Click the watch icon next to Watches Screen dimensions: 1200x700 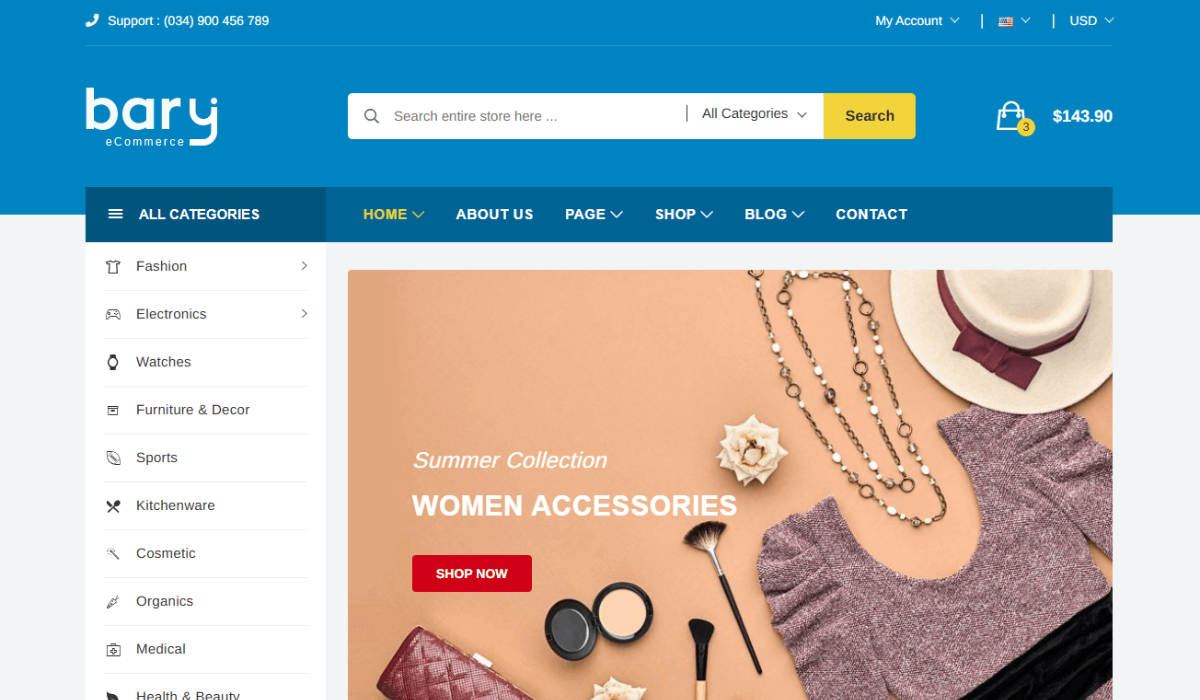(113, 362)
